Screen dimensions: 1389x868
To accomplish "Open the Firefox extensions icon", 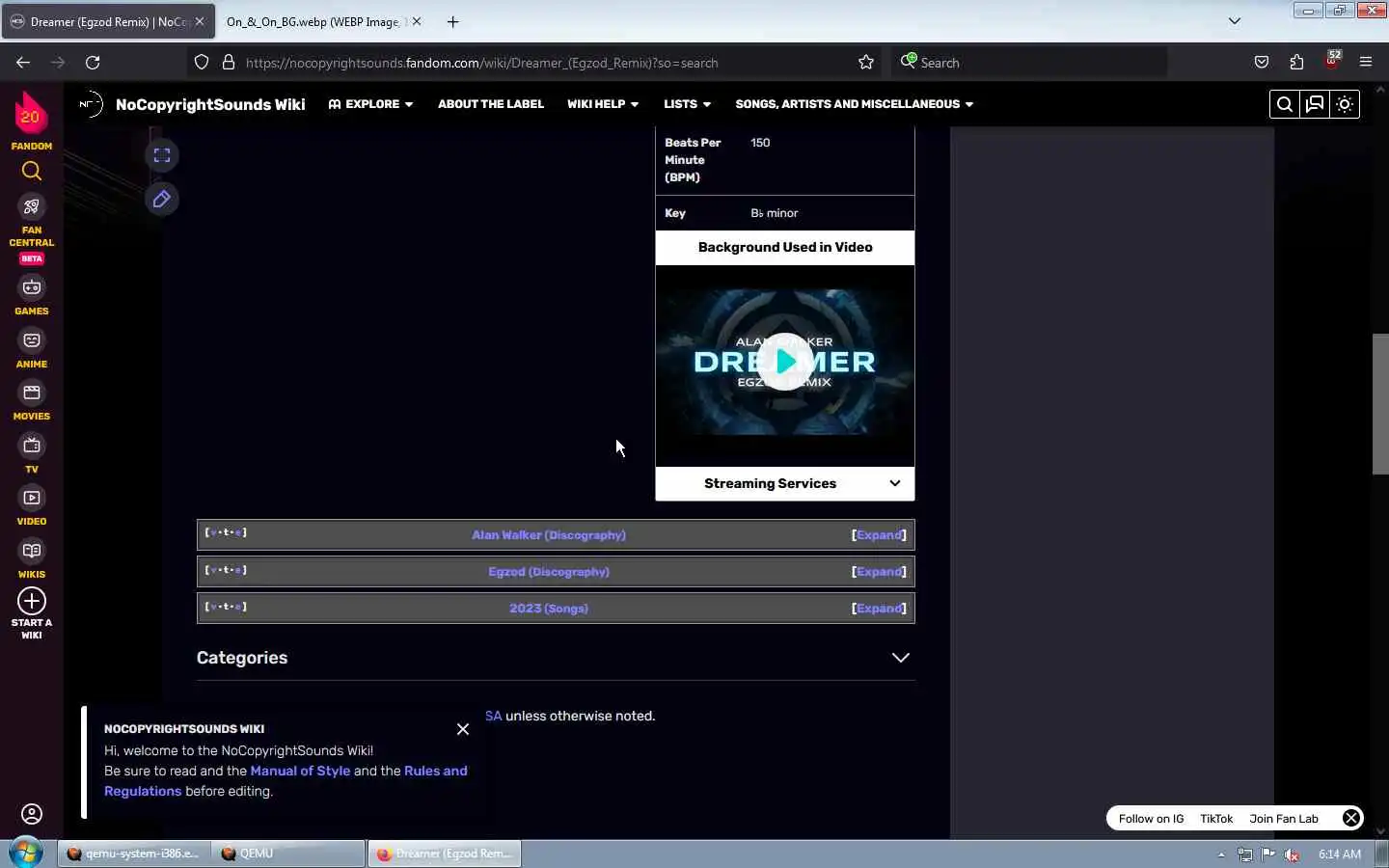I will [1296, 63].
